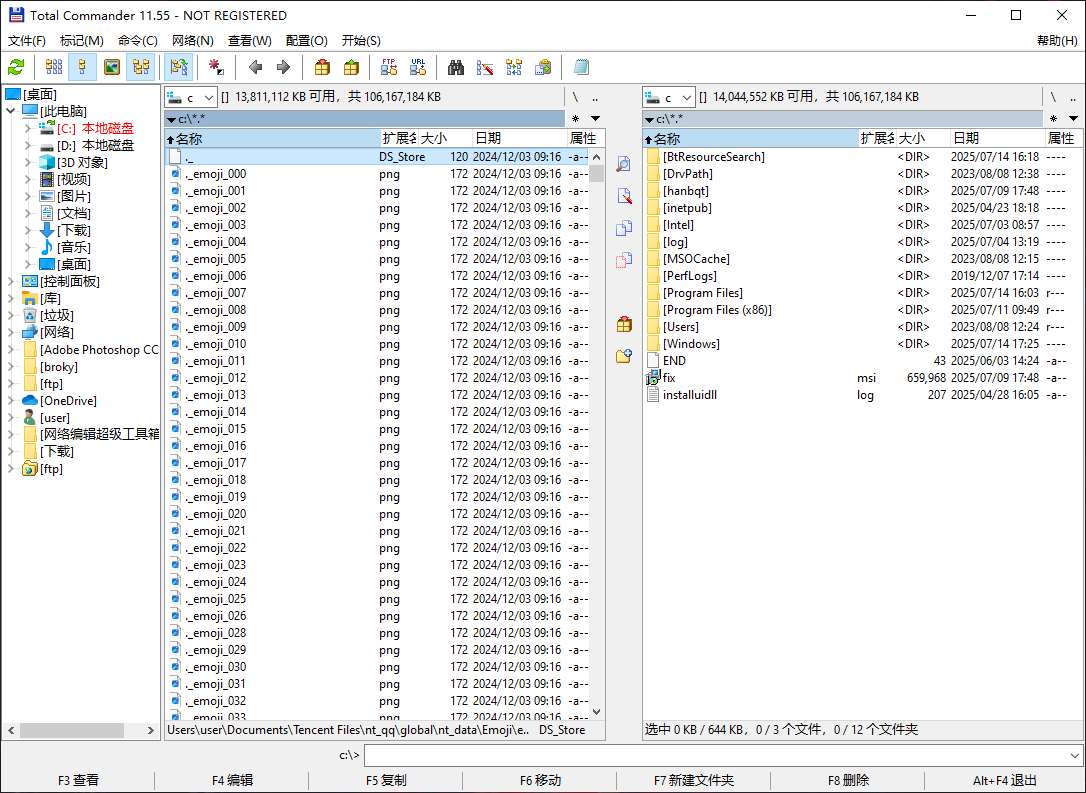The image size is (1086, 793).
Task: Open the right panel drive selector dropdown
Action: pyautogui.click(x=669, y=97)
